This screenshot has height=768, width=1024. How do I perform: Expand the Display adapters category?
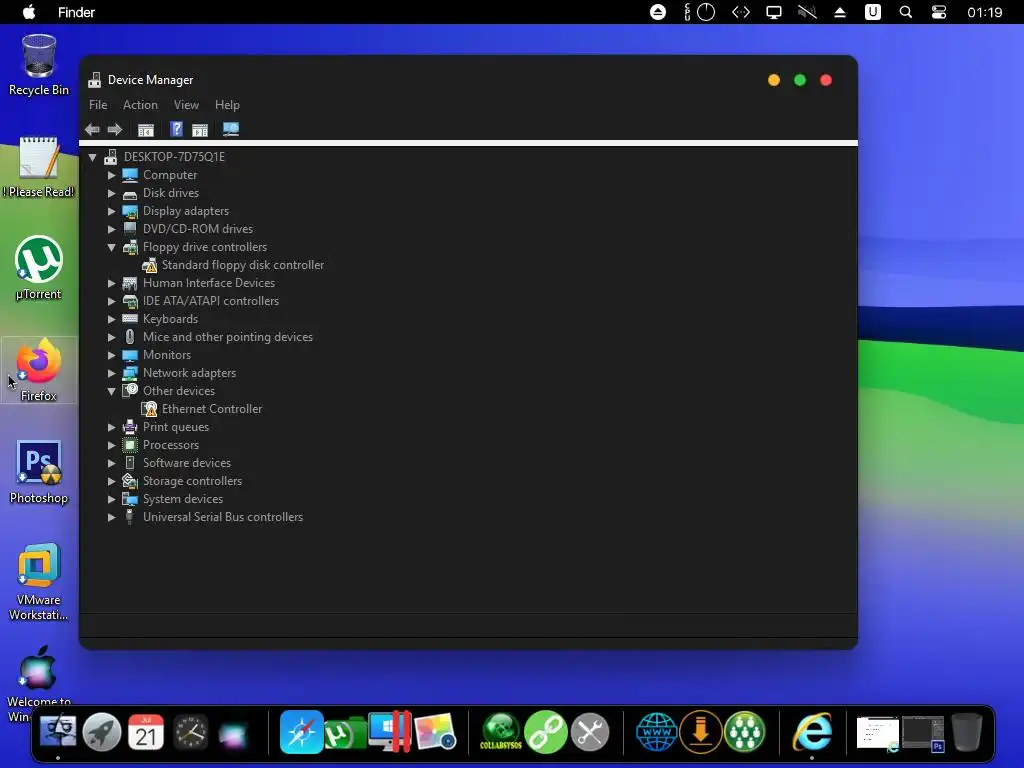(x=112, y=211)
